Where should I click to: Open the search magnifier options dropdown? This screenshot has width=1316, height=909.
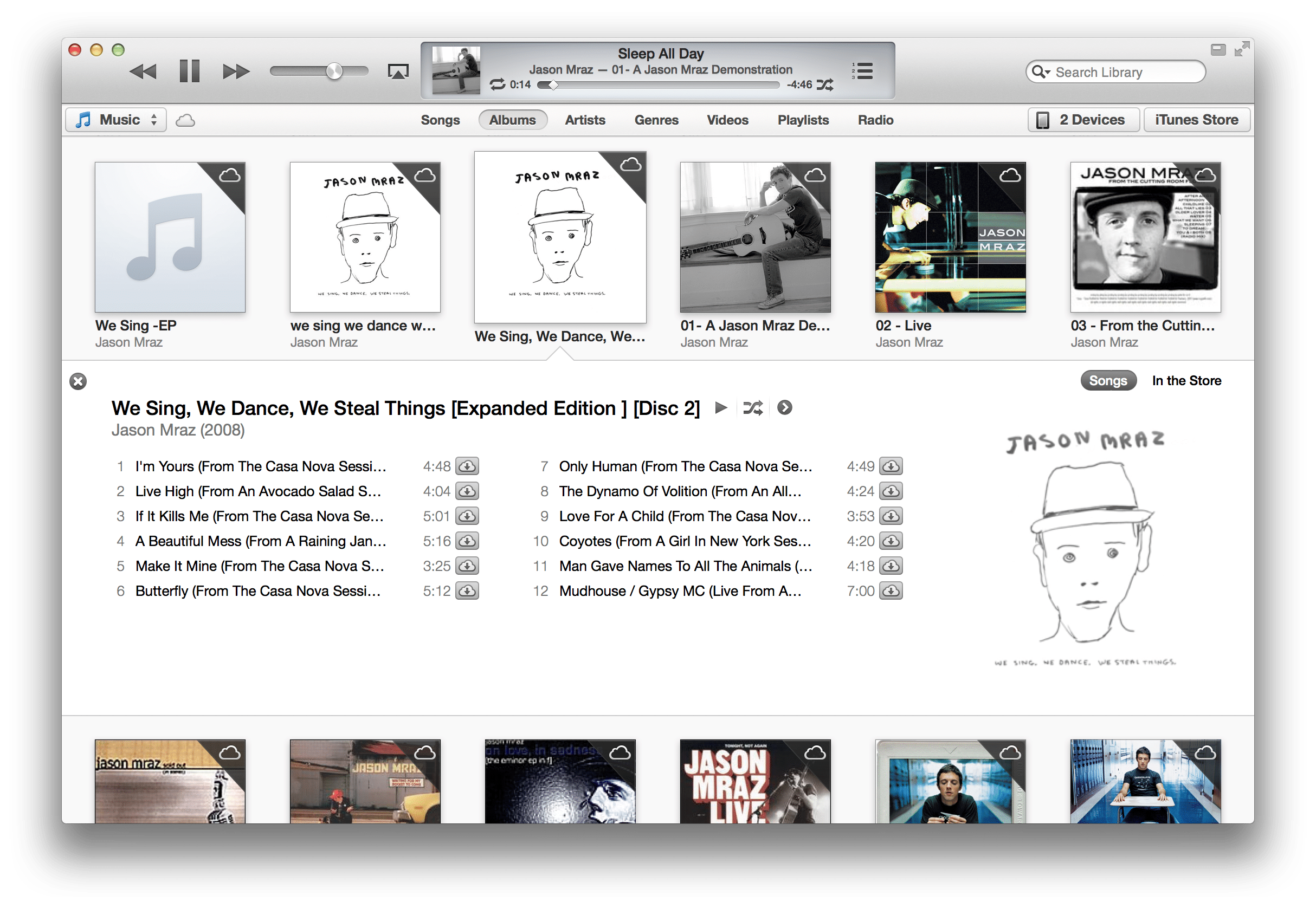(1041, 72)
